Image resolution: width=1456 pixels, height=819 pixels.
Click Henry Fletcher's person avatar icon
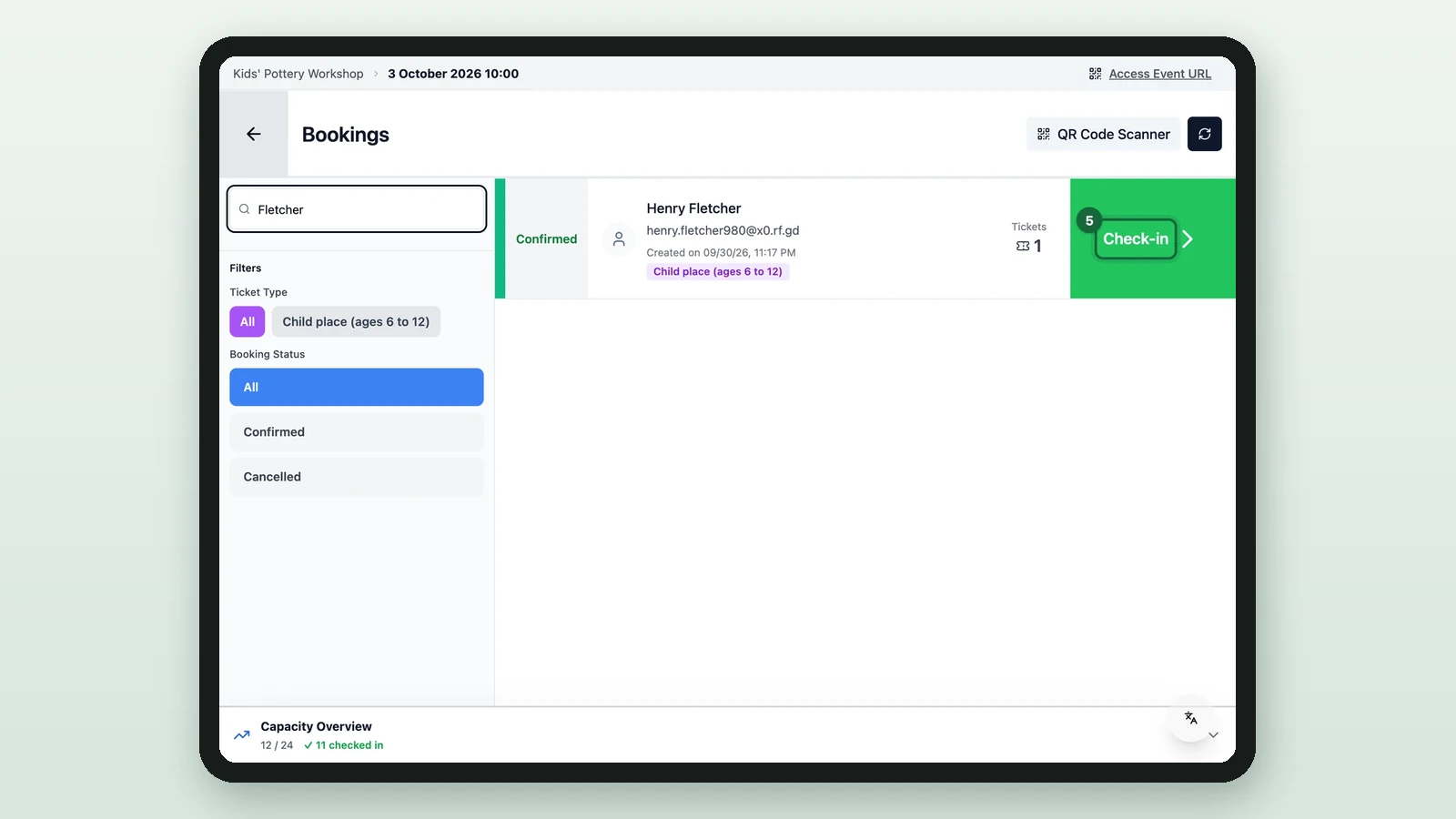coord(619,238)
